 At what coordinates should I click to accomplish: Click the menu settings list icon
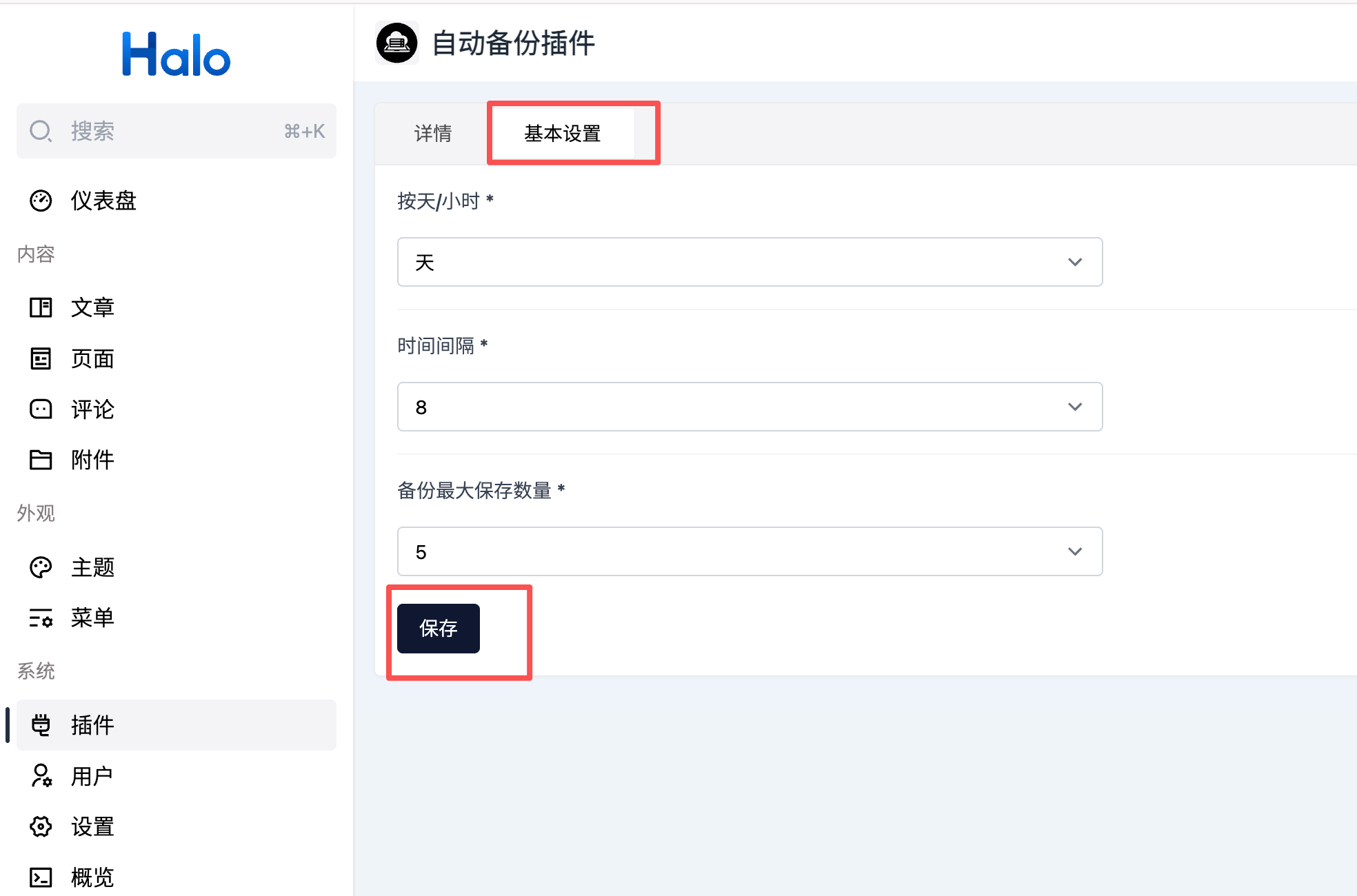tap(41, 618)
